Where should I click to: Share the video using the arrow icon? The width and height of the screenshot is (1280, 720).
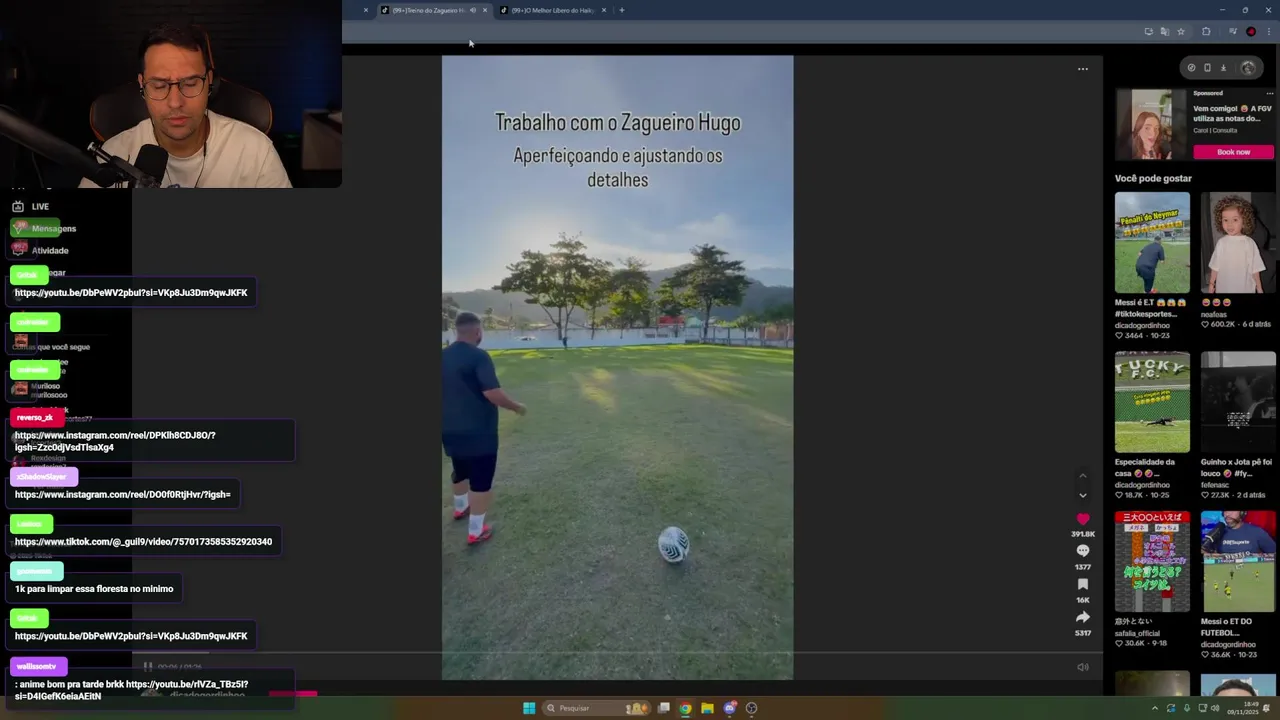pos(1082,617)
